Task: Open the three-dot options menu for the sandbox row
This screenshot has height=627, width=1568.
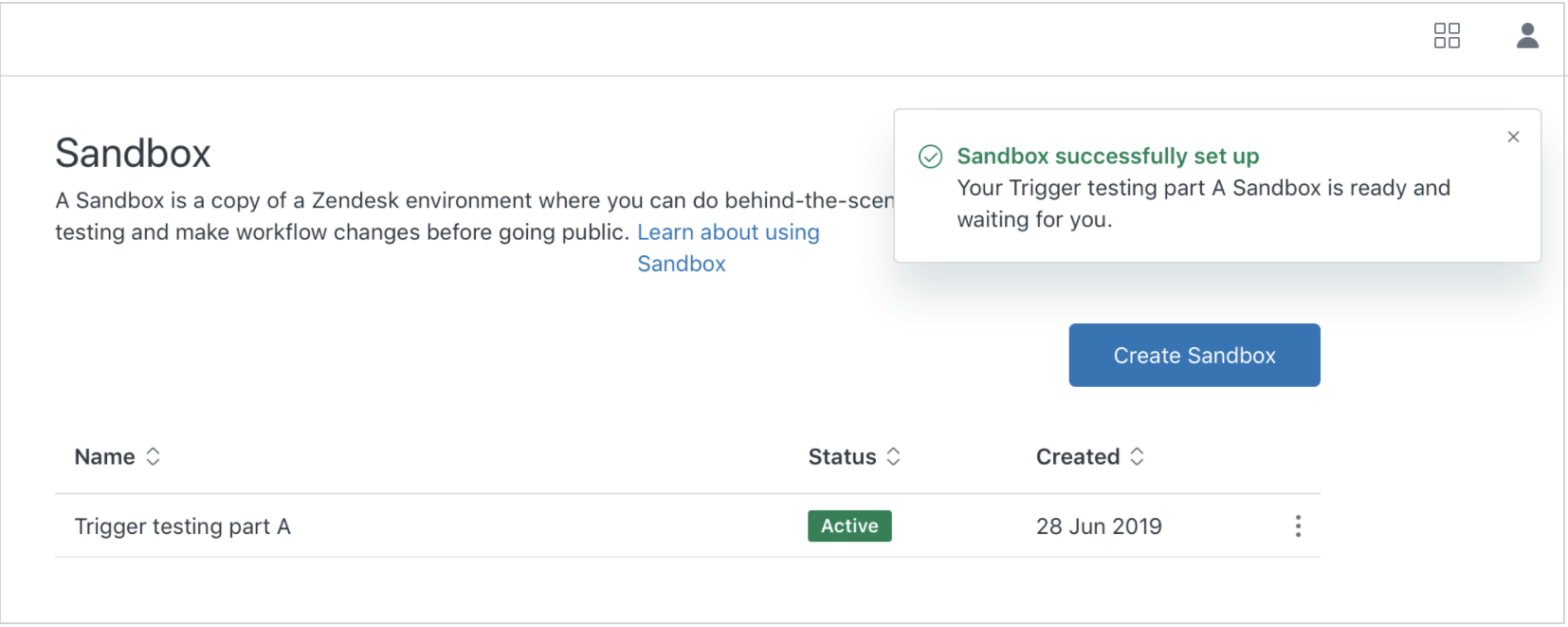Action: (x=1298, y=526)
